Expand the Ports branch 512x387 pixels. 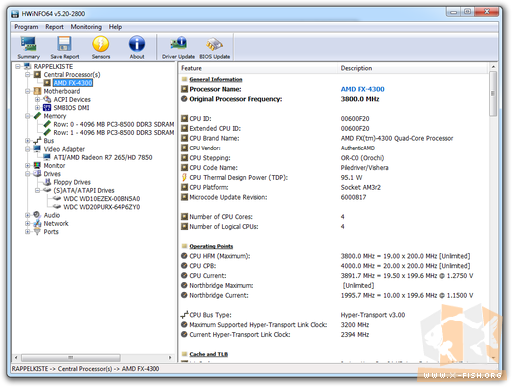pyautogui.click(x=28, y=232)
